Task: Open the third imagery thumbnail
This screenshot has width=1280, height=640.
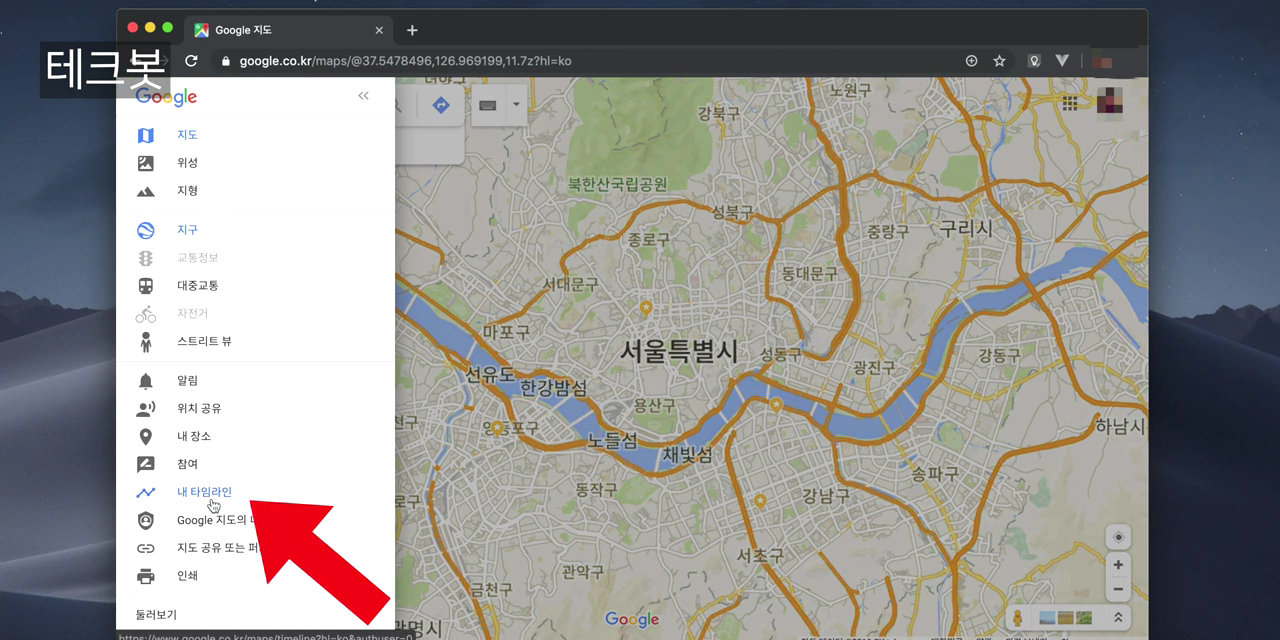Action: [x=1084, y=617]
